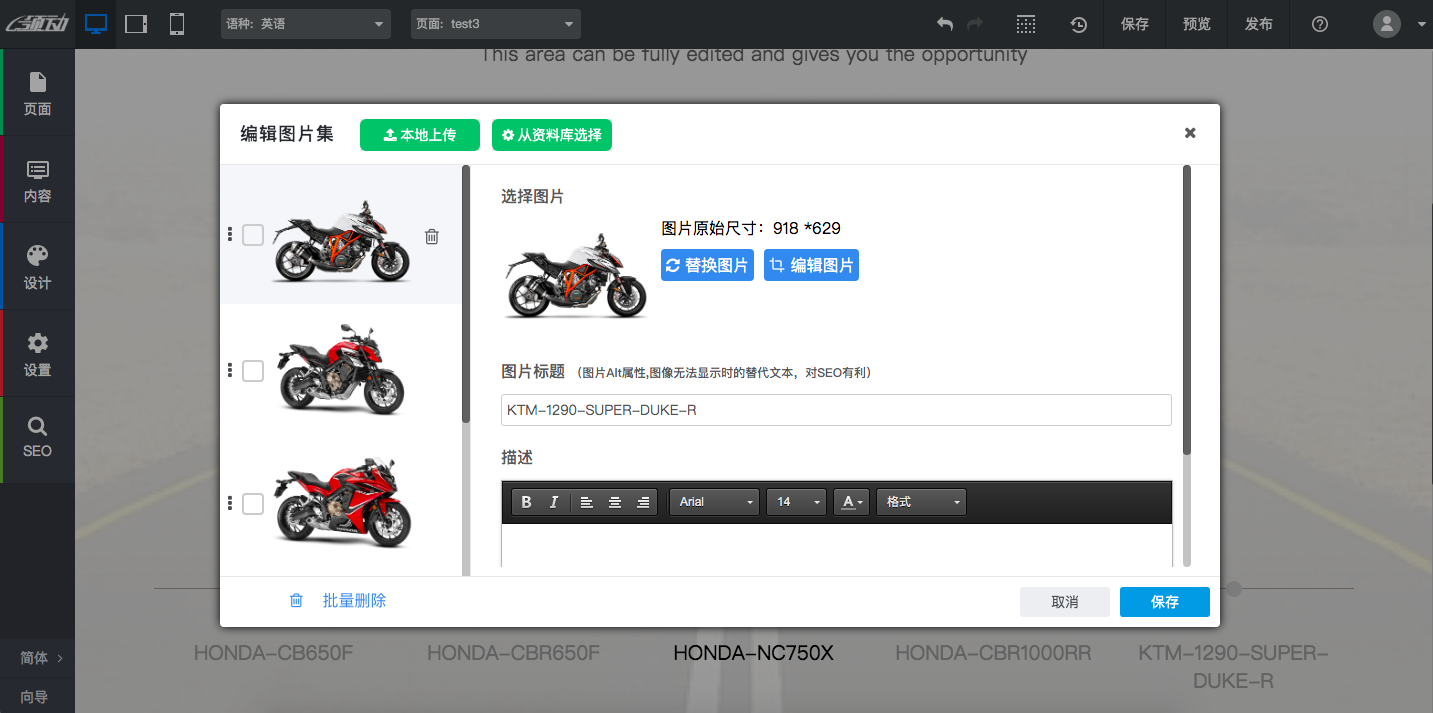Screen dimensions: 1433x713
Task: Open the SEO sidebar section
Action: pos(37,437)
